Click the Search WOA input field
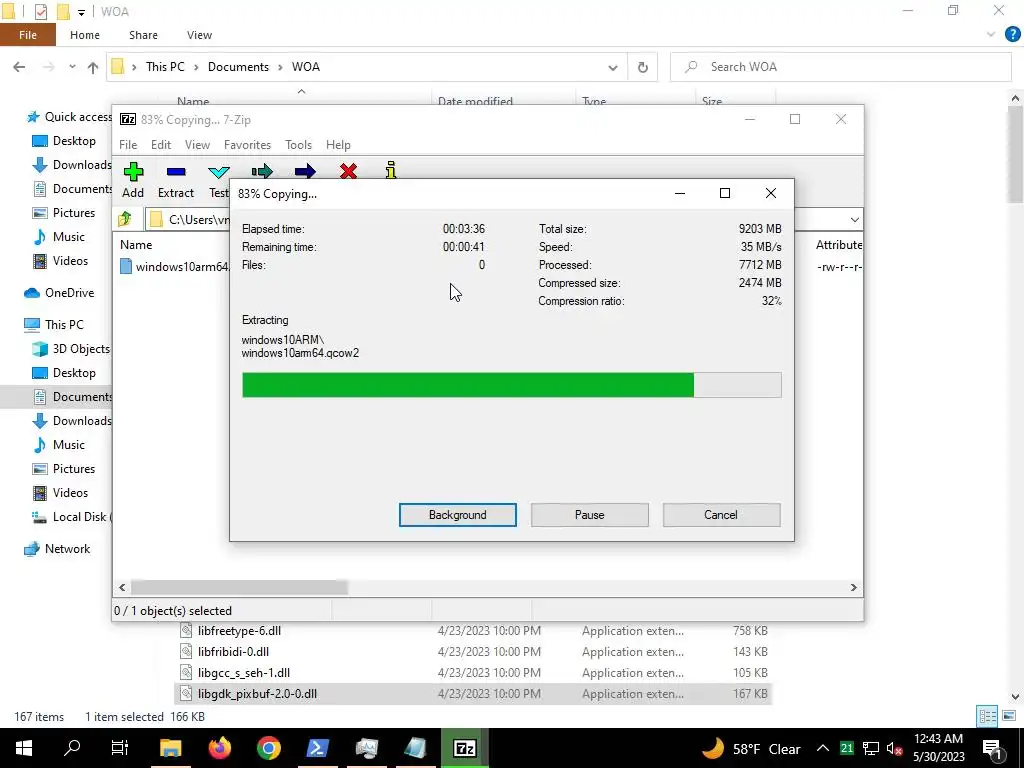Viewport: 1024px width, 768px height. [841, 67]
